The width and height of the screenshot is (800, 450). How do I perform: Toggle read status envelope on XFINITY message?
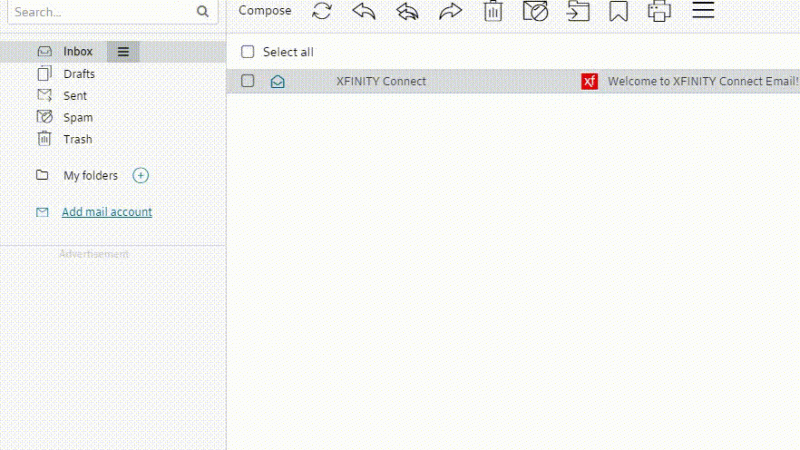(278, 81)
